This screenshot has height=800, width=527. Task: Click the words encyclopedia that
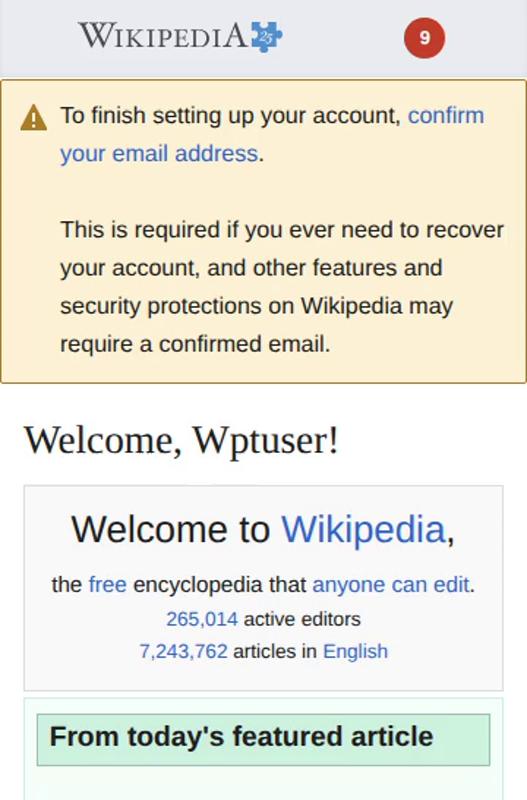tap(220, 585)
